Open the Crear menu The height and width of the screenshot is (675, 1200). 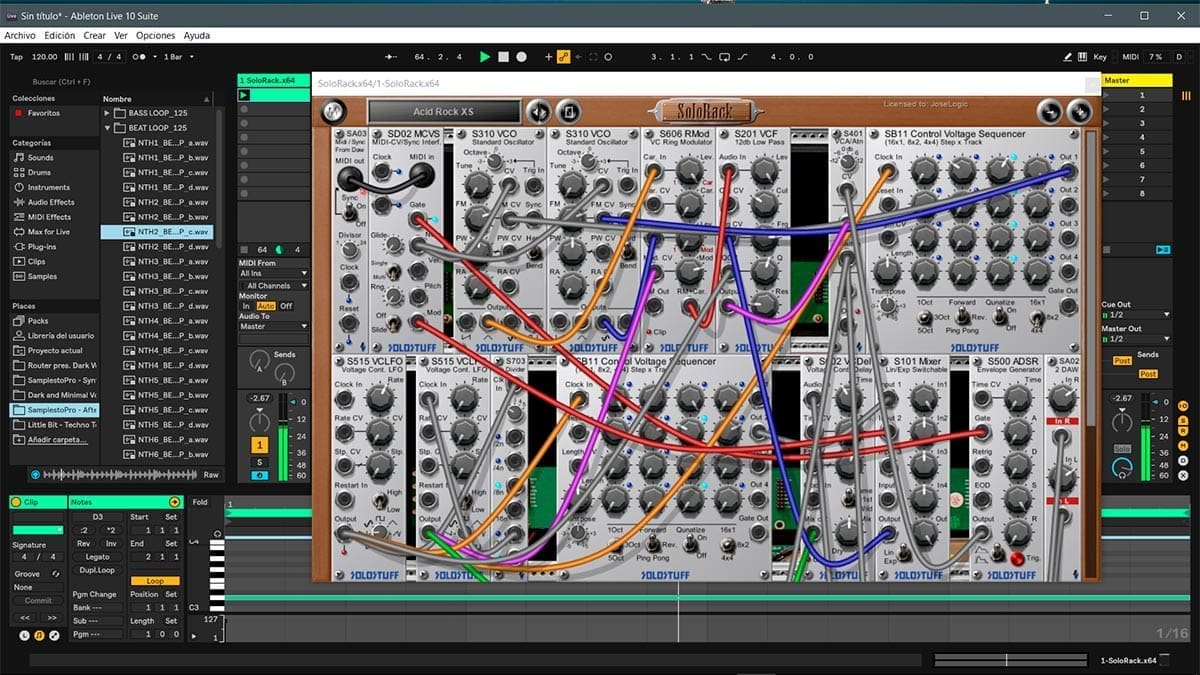pyautogui.click(x=95, y=35)
